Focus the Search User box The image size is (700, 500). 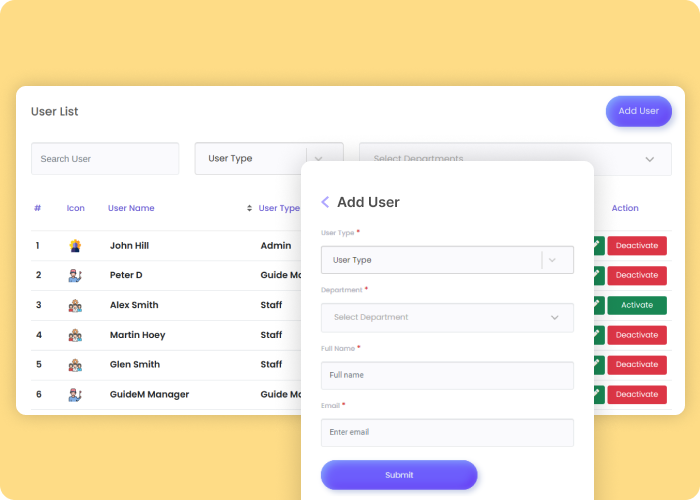tap(105, 159)
